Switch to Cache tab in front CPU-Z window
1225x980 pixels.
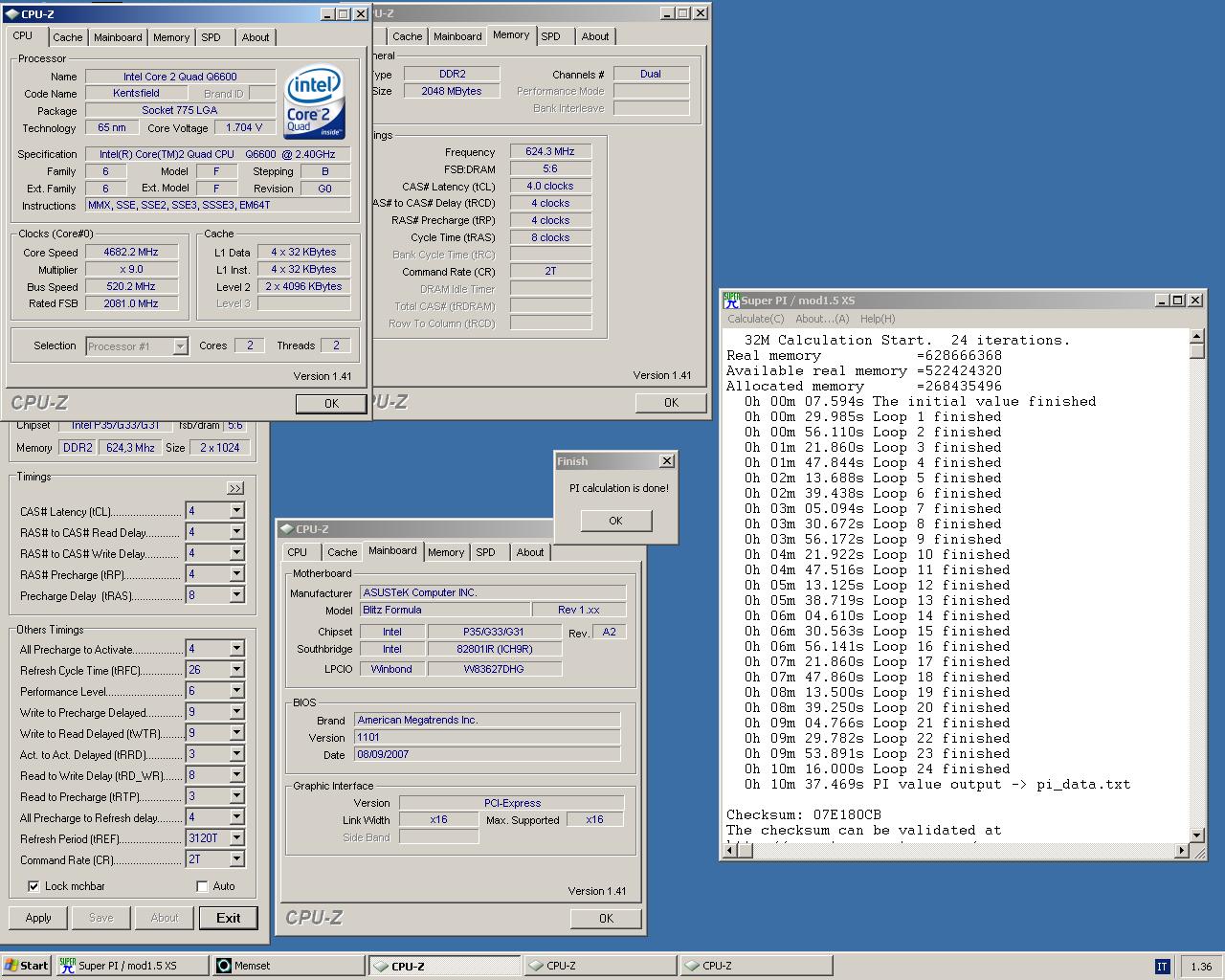point(67,37)
